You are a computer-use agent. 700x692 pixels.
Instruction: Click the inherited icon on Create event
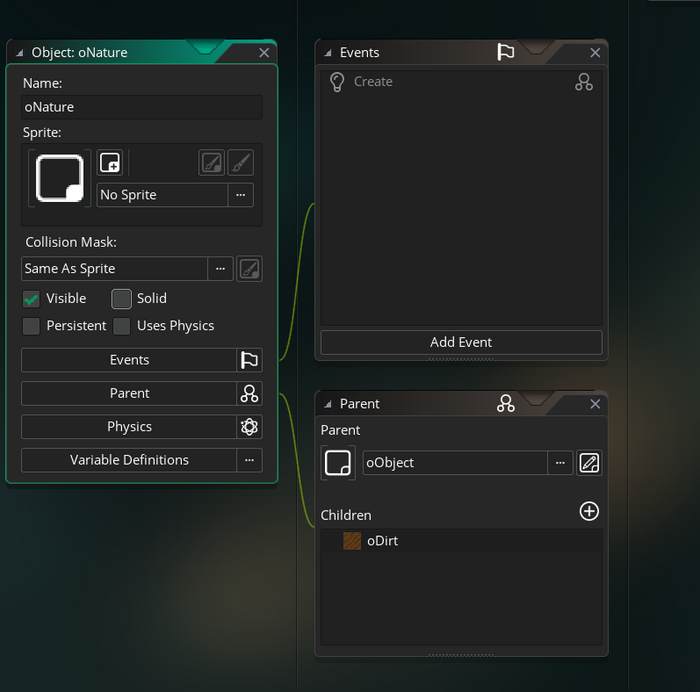[584, 82]
